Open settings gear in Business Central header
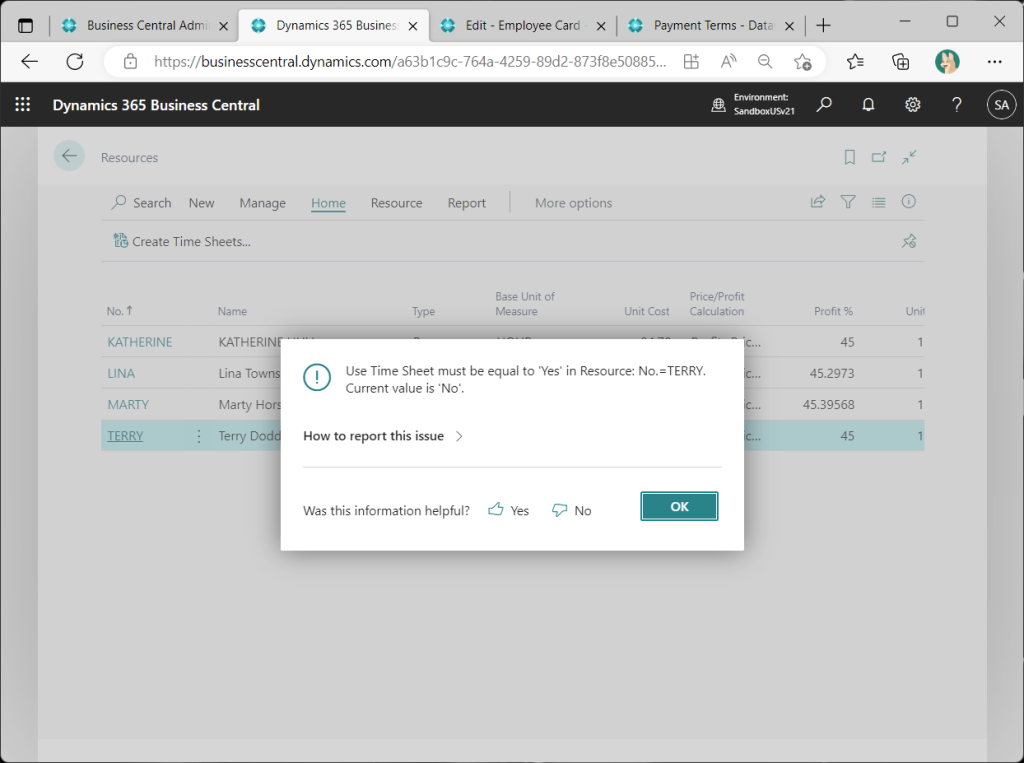Image resolution: width=1024 pixels, height=763 pixels. tap(912, 105)
